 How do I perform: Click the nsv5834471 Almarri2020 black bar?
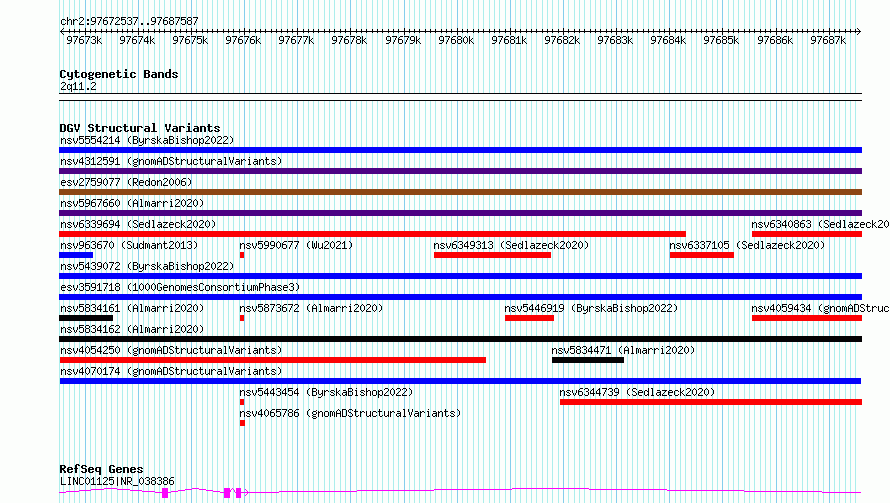click(x=588, y=360)
